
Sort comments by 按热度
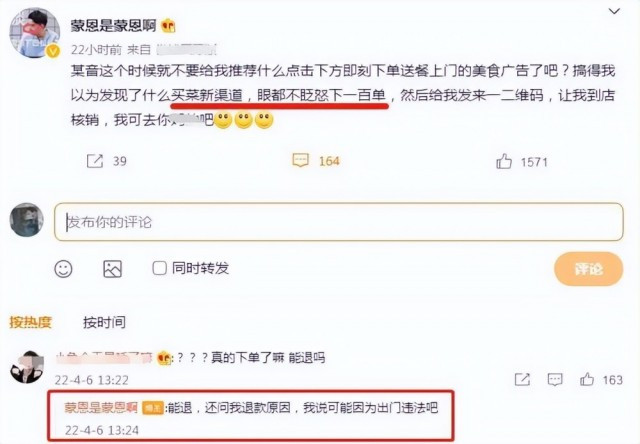31,322
